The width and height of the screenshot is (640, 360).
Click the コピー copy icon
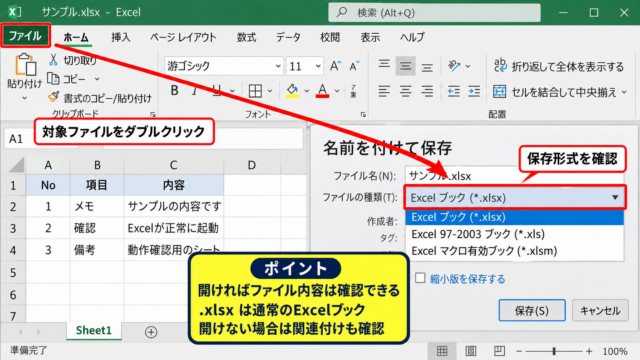pyautogui.click(x=53, y=78)
